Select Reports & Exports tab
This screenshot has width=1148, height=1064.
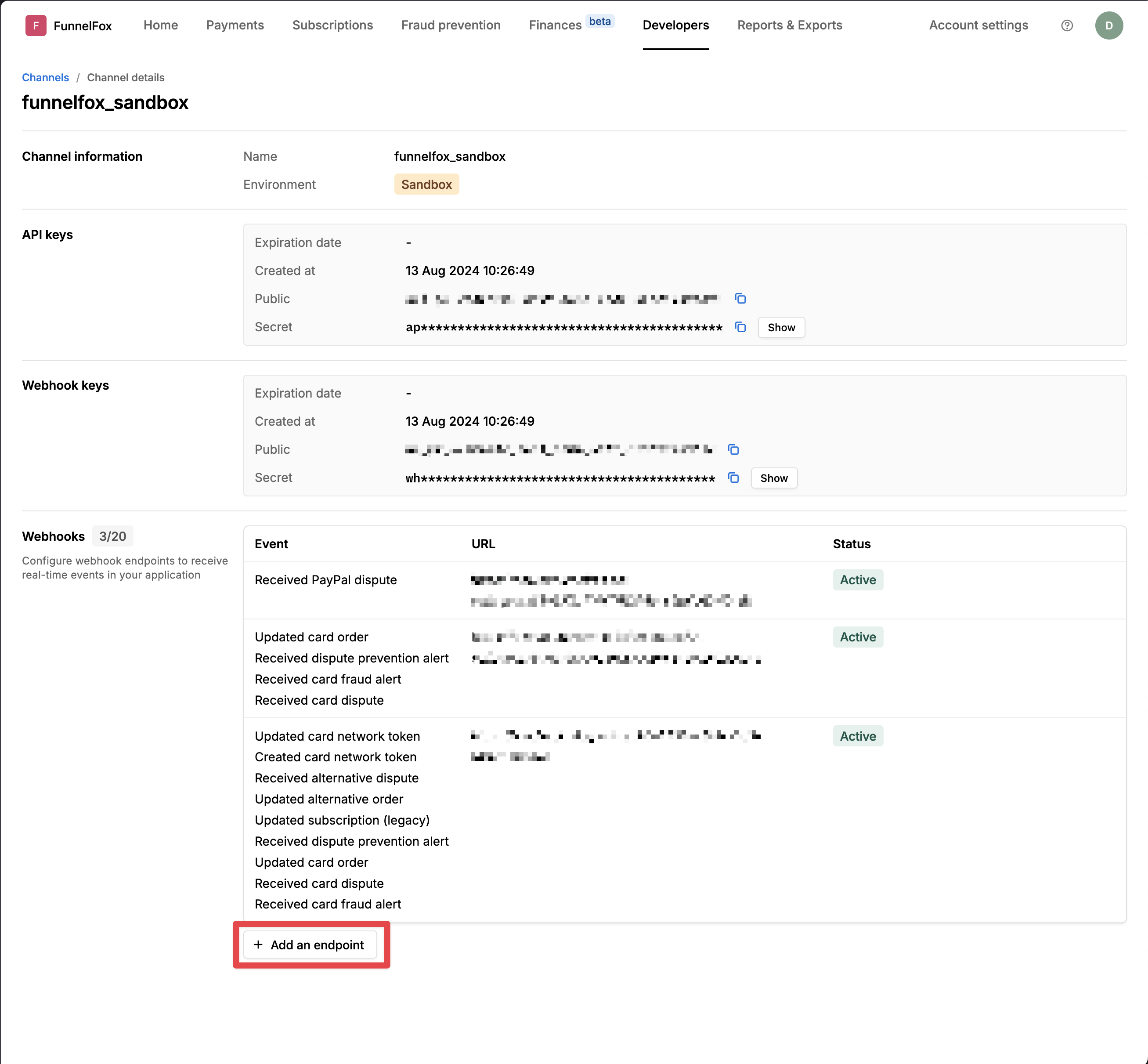pos(790,25)
